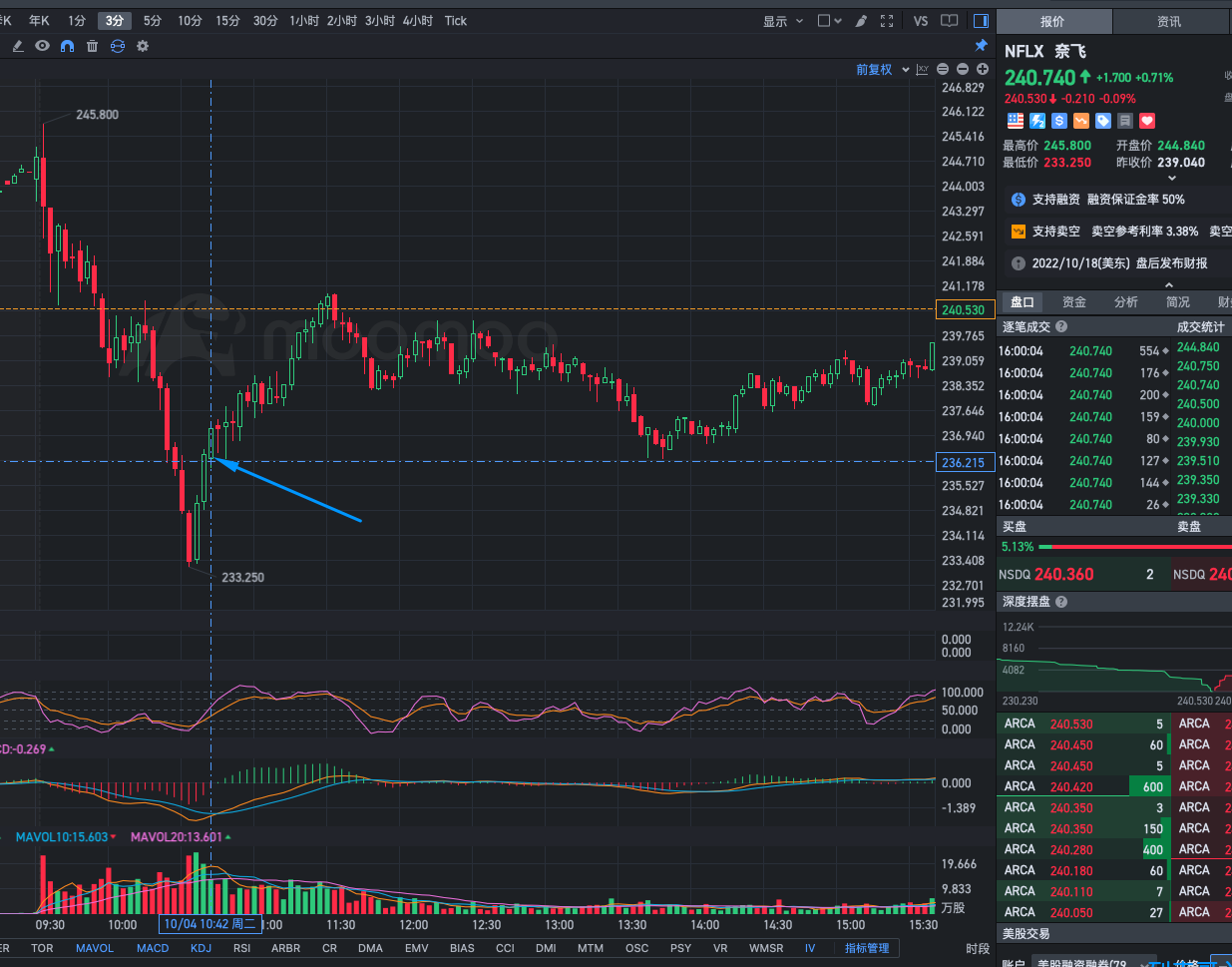Image resolution: width=1232 pixels, height=967 pixels.
Task: Enter fullscreen chart mode
Action: [887, 21]
